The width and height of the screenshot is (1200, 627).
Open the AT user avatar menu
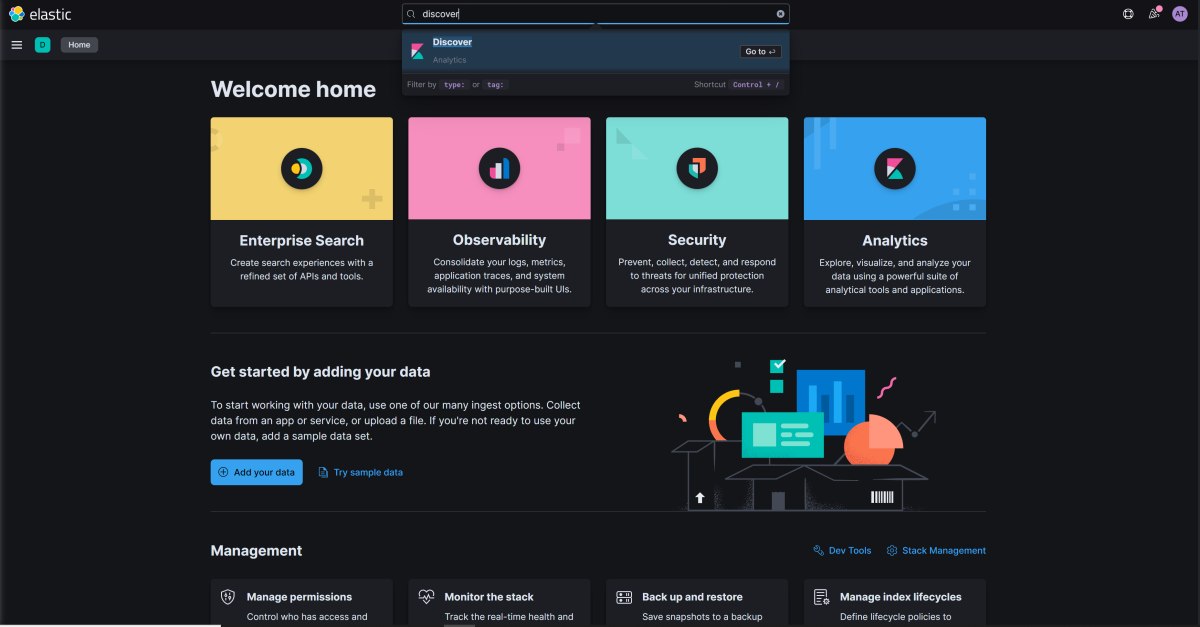coord(1179,14)
